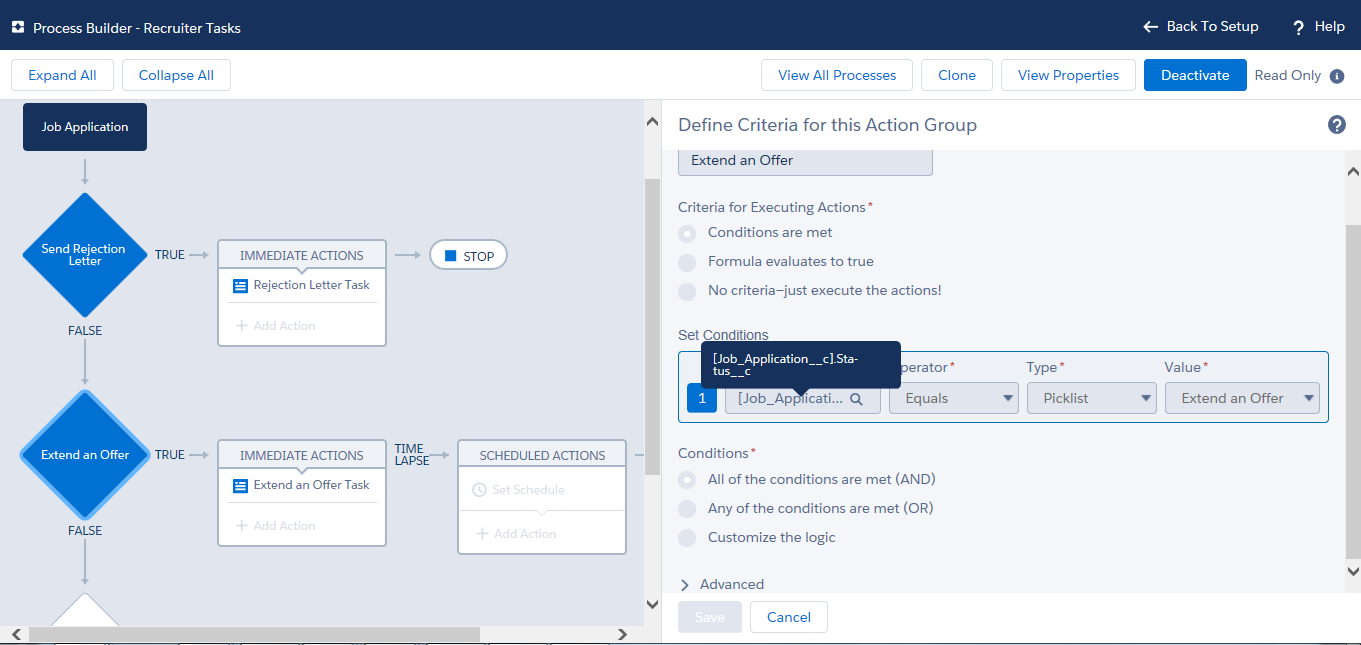
Task: Click plus icon under Extend an Offer Task
Action: 241,526
